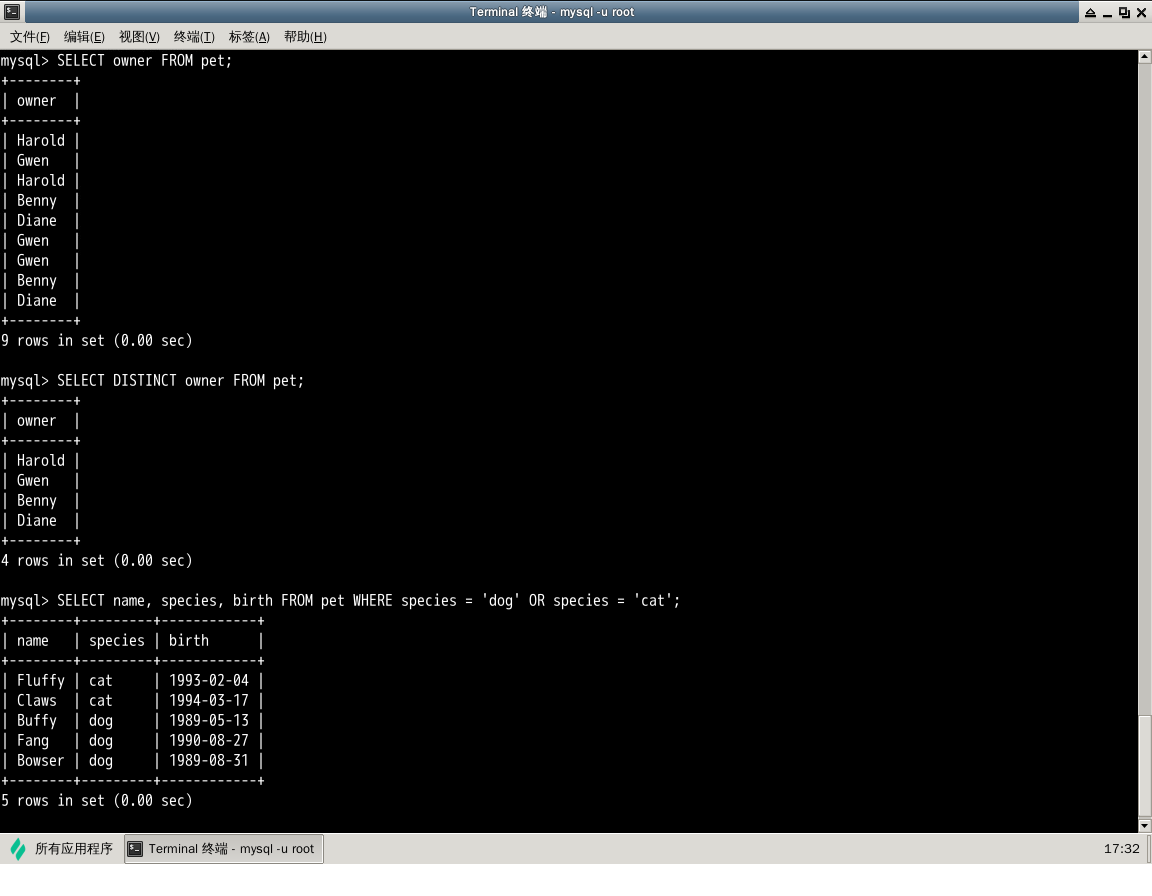
Task: Open the 编辑 (Edit) menu
Action: point(84,37)
